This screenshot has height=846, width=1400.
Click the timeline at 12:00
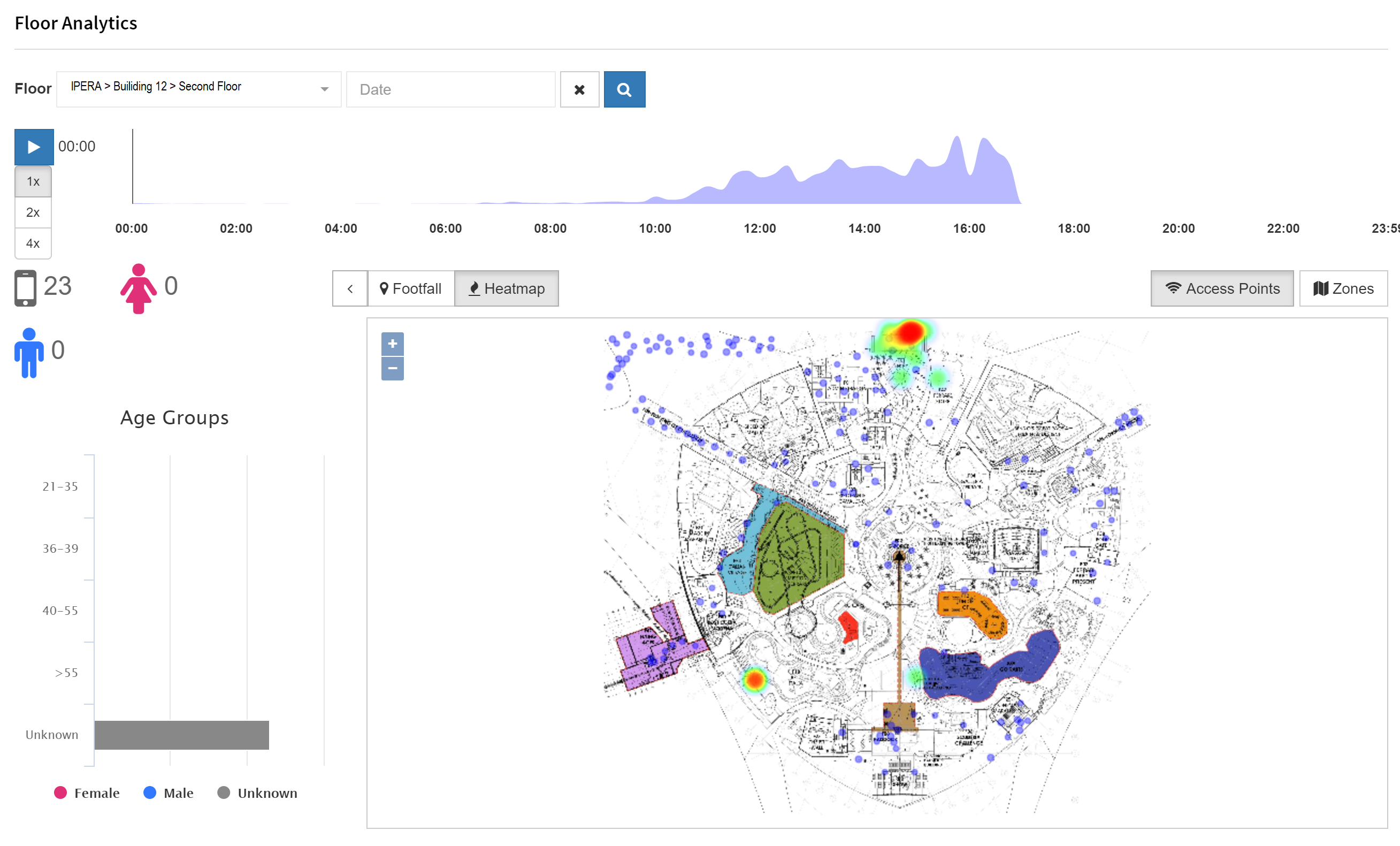[760, 228]
